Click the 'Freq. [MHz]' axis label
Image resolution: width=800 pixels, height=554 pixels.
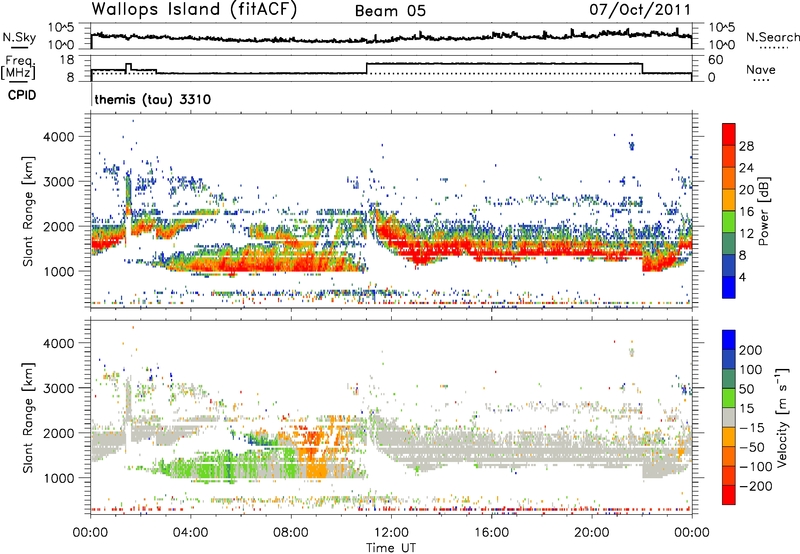point(18,68)
